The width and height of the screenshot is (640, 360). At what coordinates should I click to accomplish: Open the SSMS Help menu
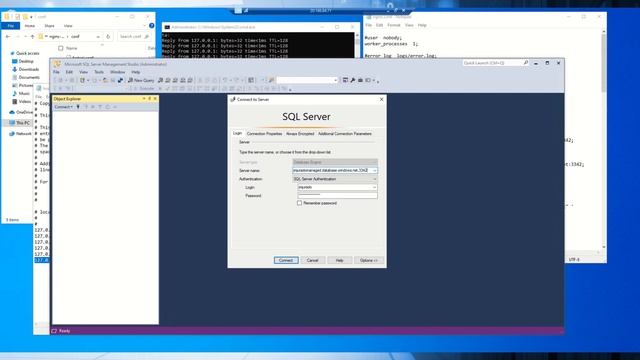pos(136,72)
